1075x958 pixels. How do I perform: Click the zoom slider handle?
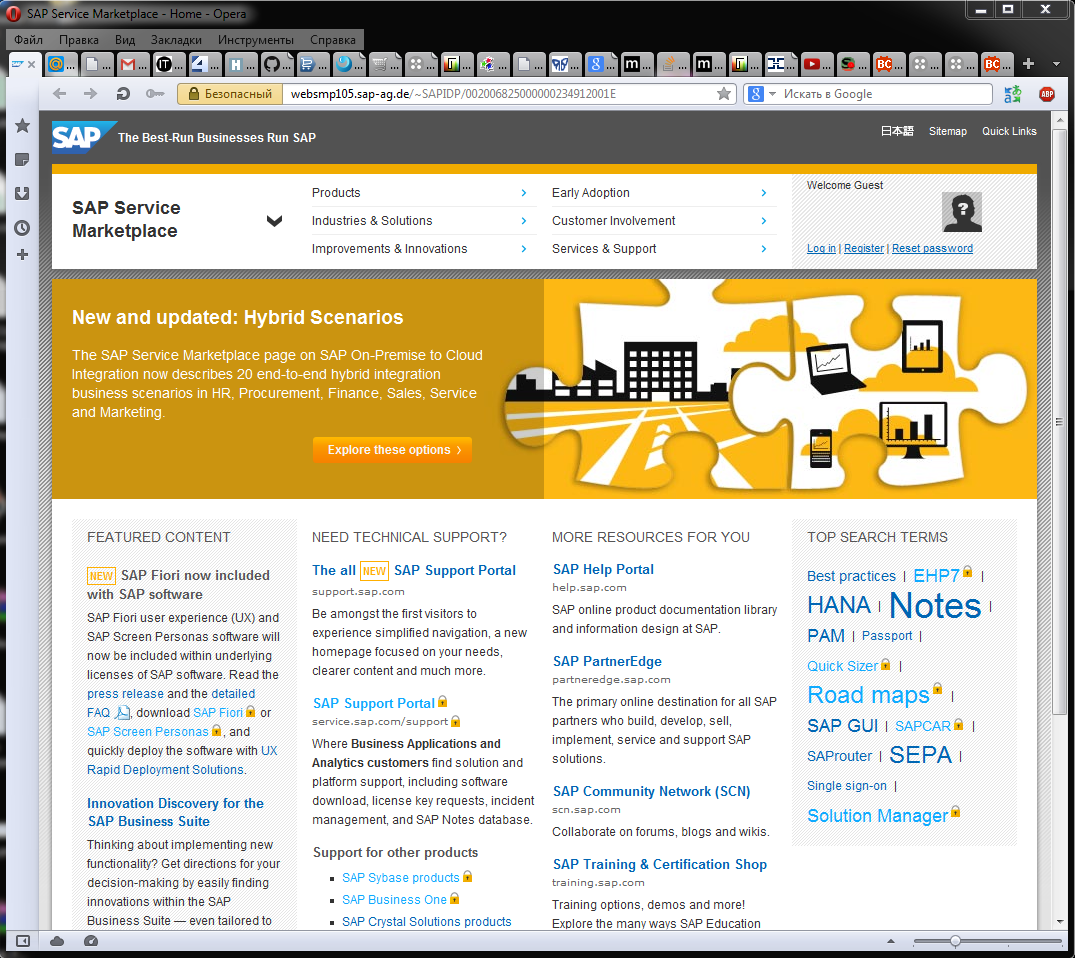coord(955,941)
